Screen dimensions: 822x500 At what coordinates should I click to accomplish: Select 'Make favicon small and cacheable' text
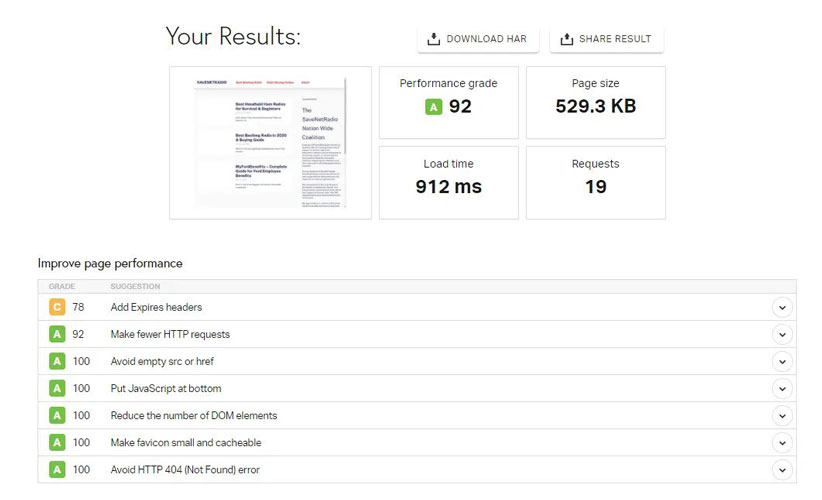click(x=186, y=442)
